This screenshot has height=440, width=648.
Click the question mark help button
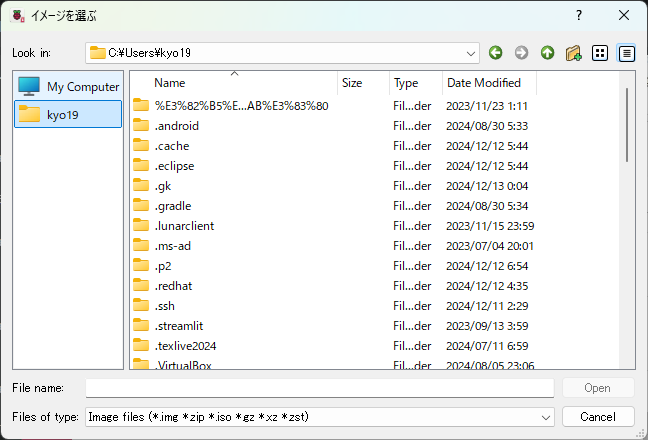tap(579, 15)
